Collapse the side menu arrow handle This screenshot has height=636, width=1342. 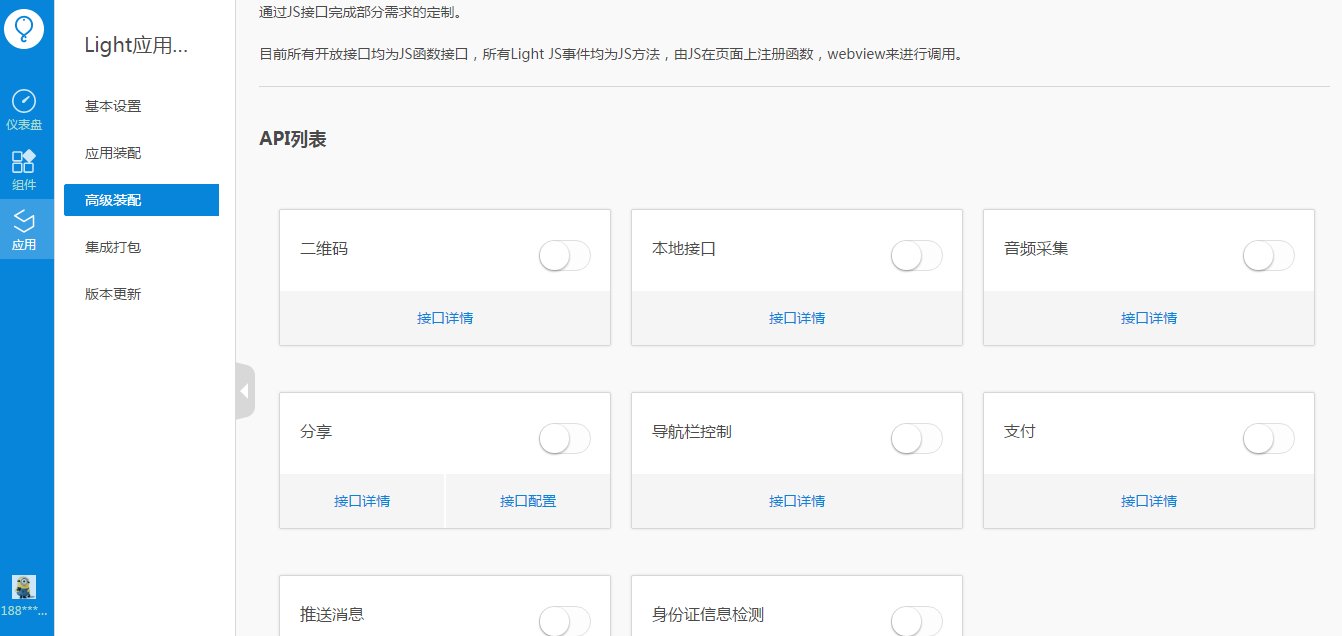(x=245, y=391)
